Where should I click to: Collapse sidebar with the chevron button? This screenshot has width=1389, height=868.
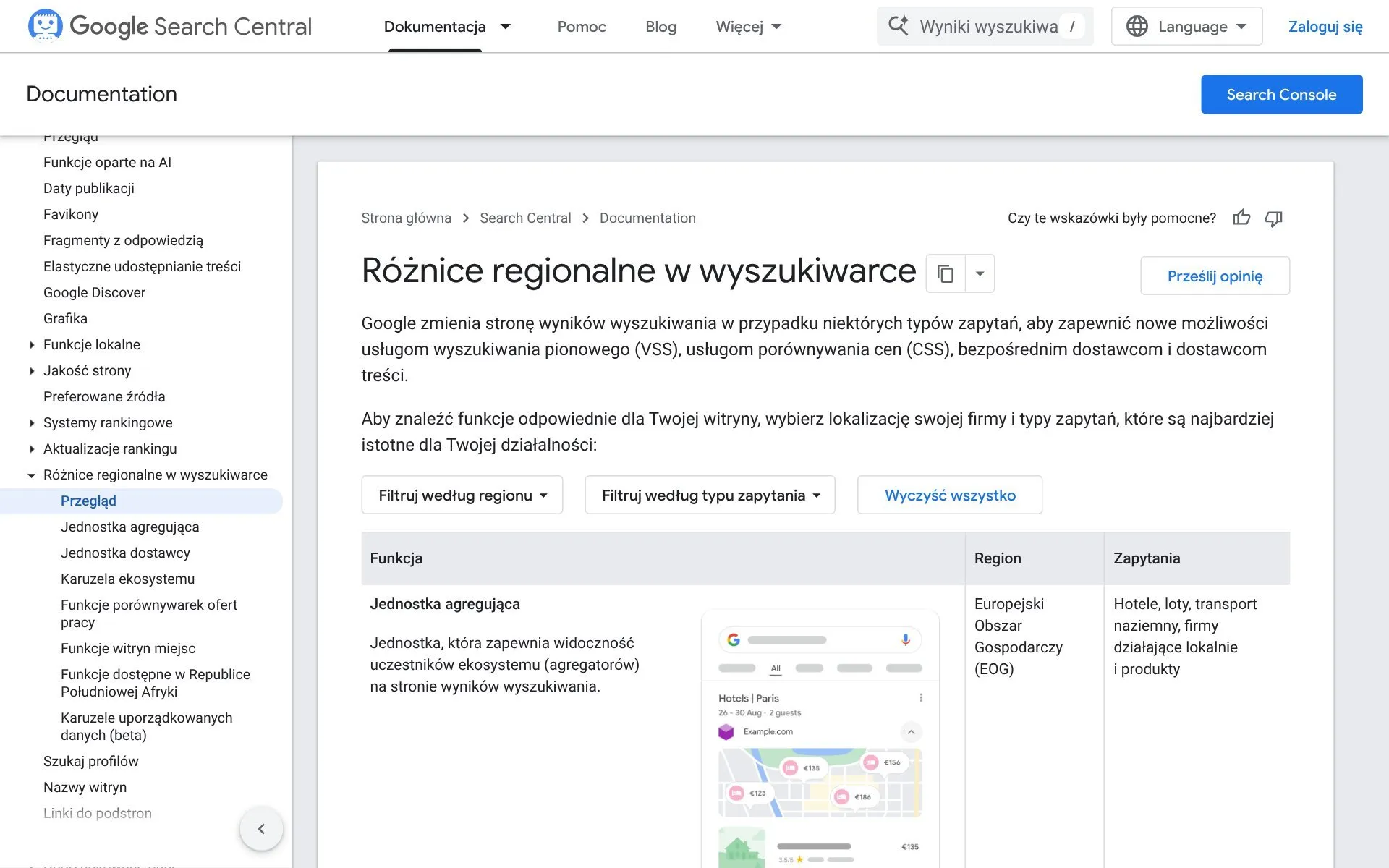click(261, 829)
